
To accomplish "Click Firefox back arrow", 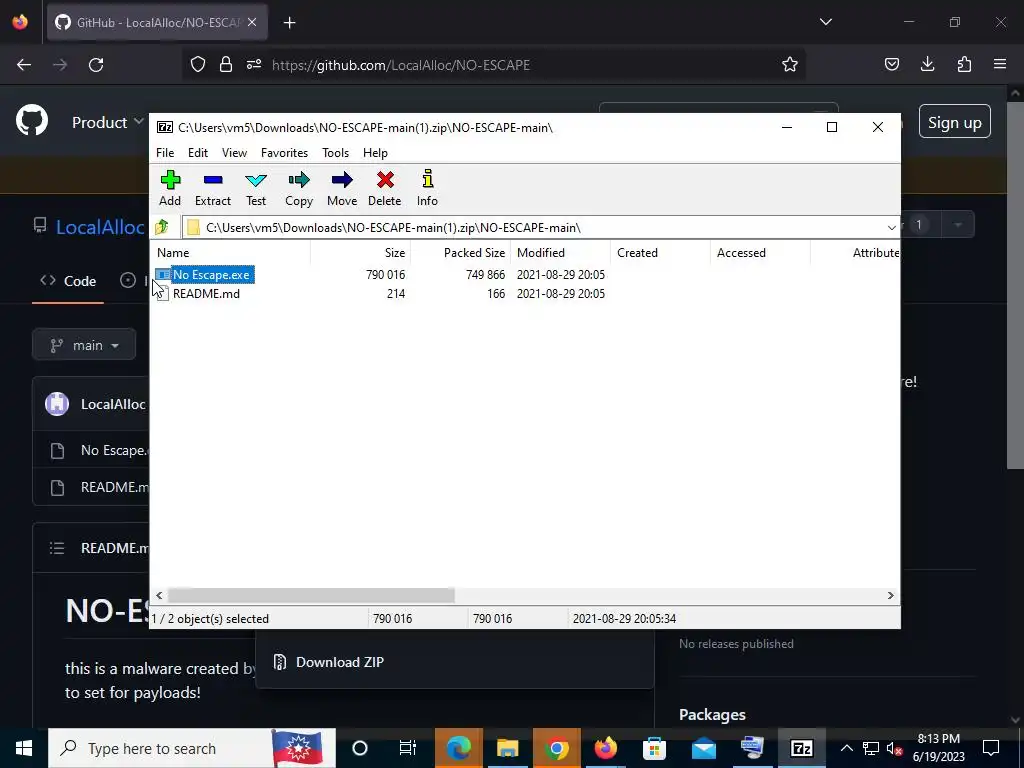I will click(24, 65).
